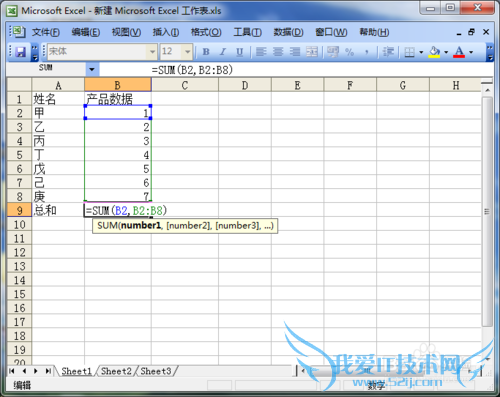Apply currency style format
The width and height of the screenshot is (500, 397).
click(x=333, y=52)
